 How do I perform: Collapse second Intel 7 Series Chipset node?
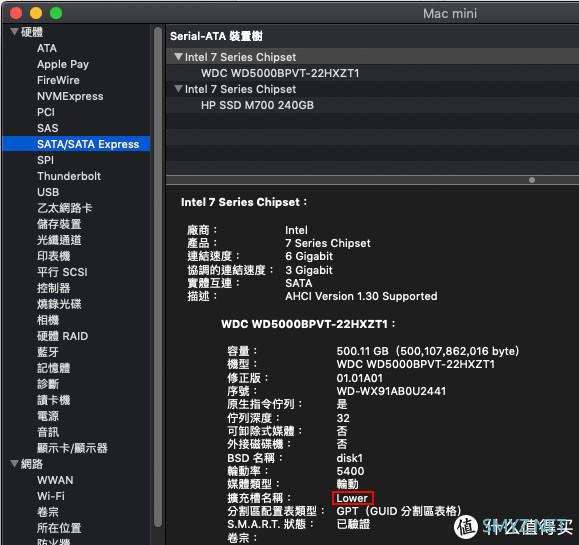(x=178, y=89)
